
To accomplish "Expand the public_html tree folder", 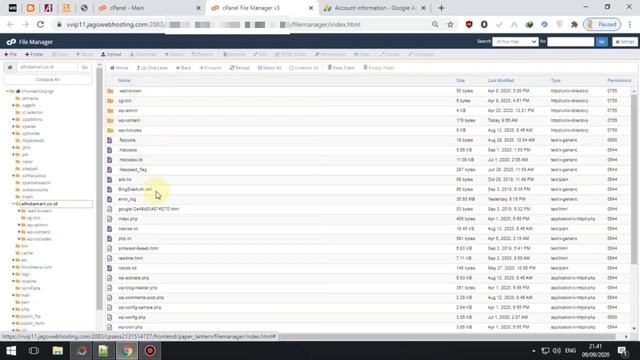I will coord(13,323).
